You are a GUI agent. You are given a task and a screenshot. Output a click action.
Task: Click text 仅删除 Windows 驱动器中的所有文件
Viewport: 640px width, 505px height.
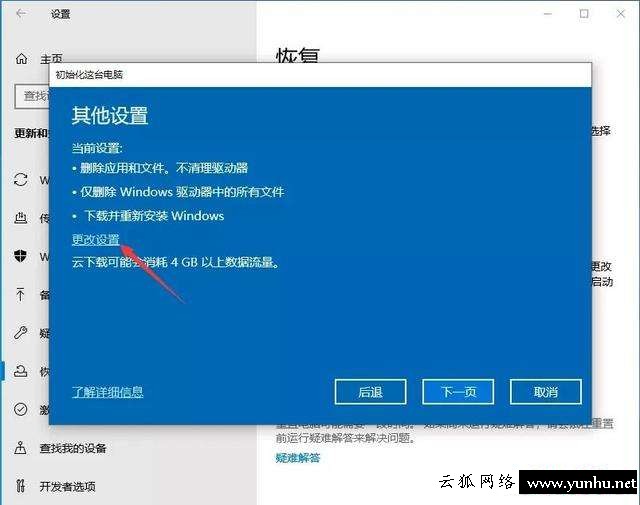[182, 191]
